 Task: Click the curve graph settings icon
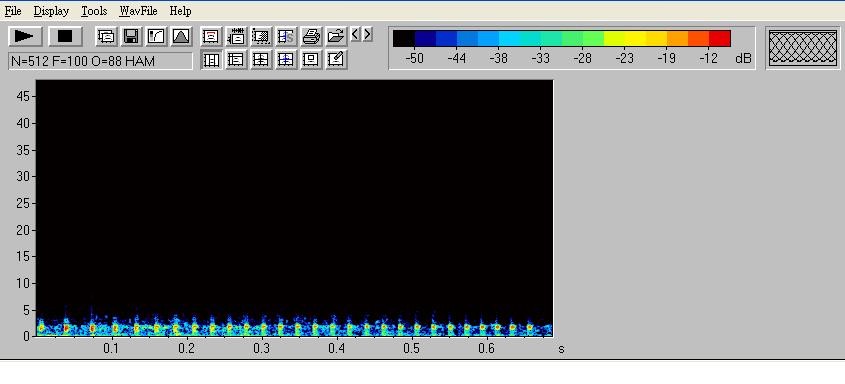(156, 36)
